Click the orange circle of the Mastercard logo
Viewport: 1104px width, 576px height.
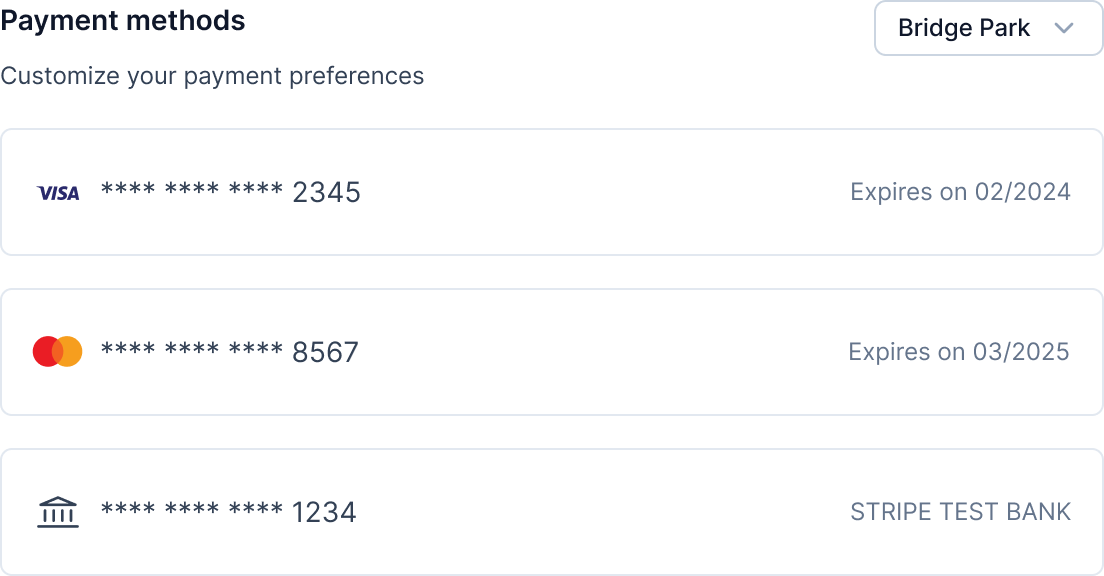point(70,352)
